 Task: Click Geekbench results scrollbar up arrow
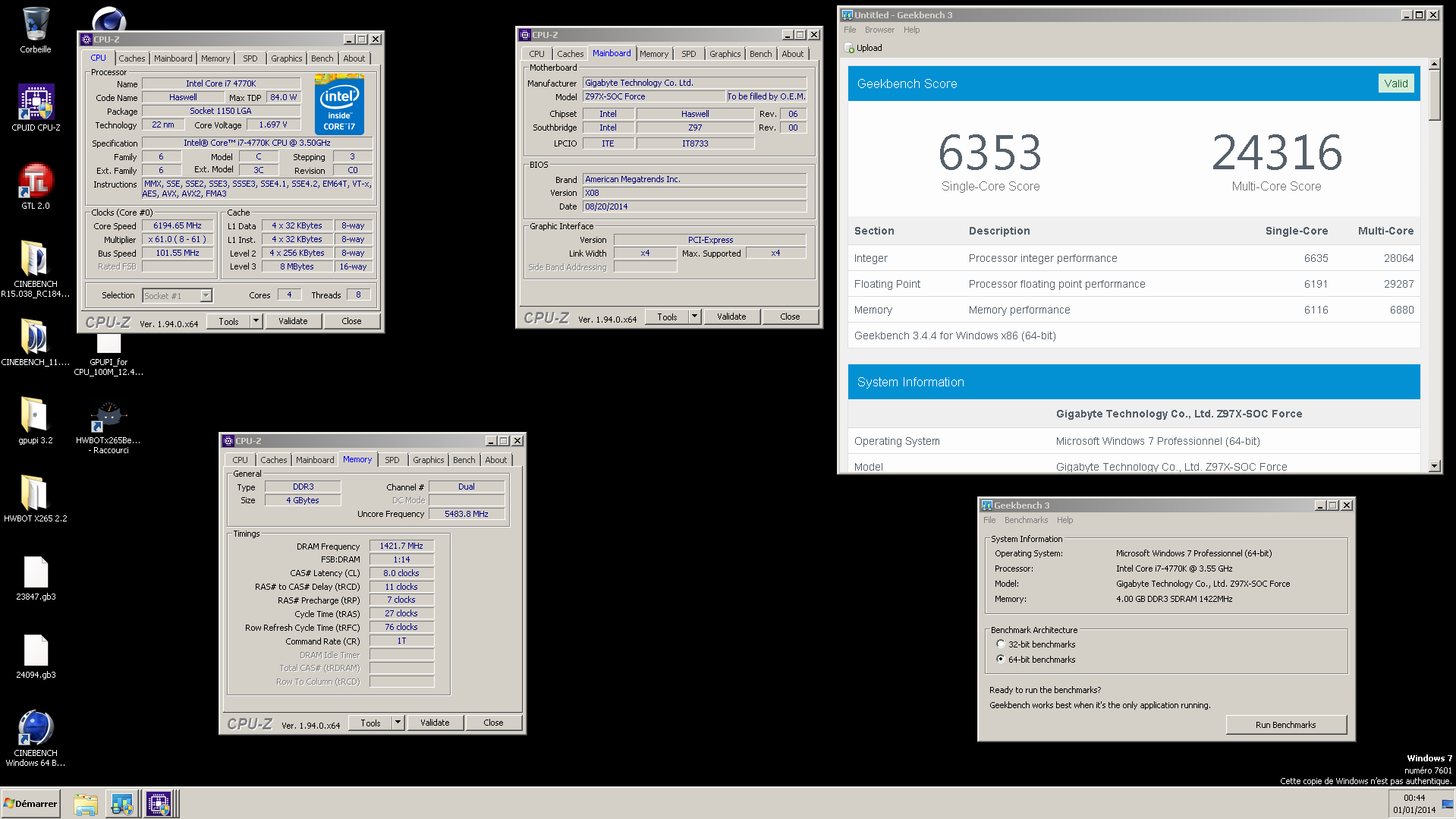coord(1434,64)
